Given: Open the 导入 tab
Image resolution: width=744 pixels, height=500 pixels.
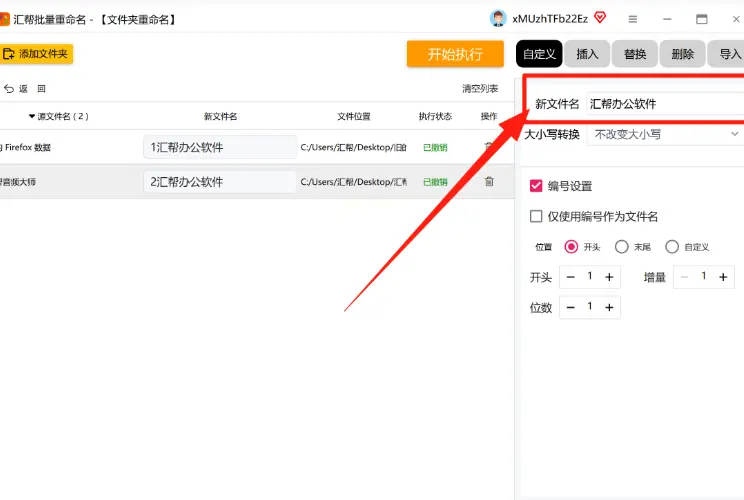Looking at the screenshot, I should (726, 54).
